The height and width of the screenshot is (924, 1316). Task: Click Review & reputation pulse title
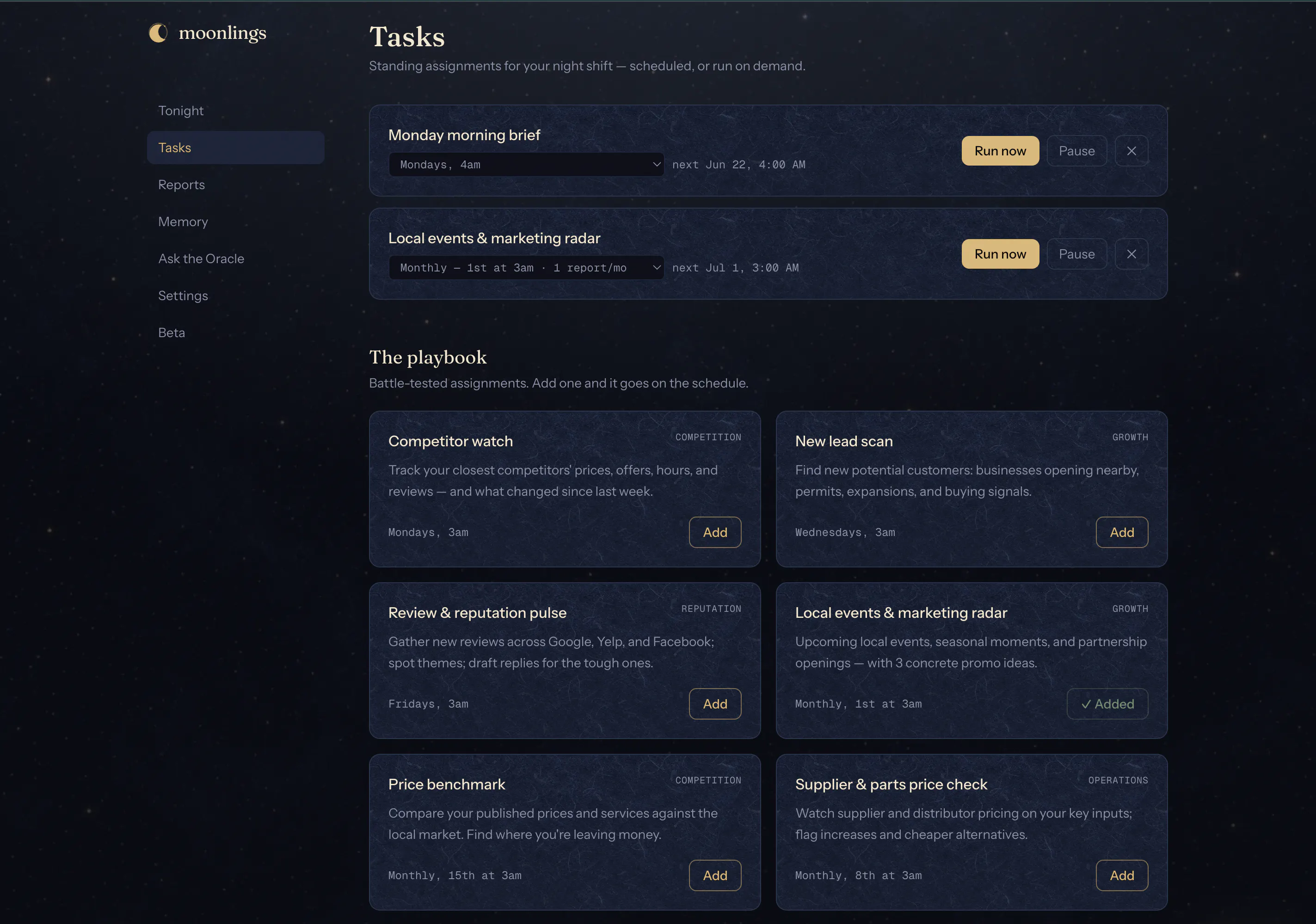click(478, 613)
